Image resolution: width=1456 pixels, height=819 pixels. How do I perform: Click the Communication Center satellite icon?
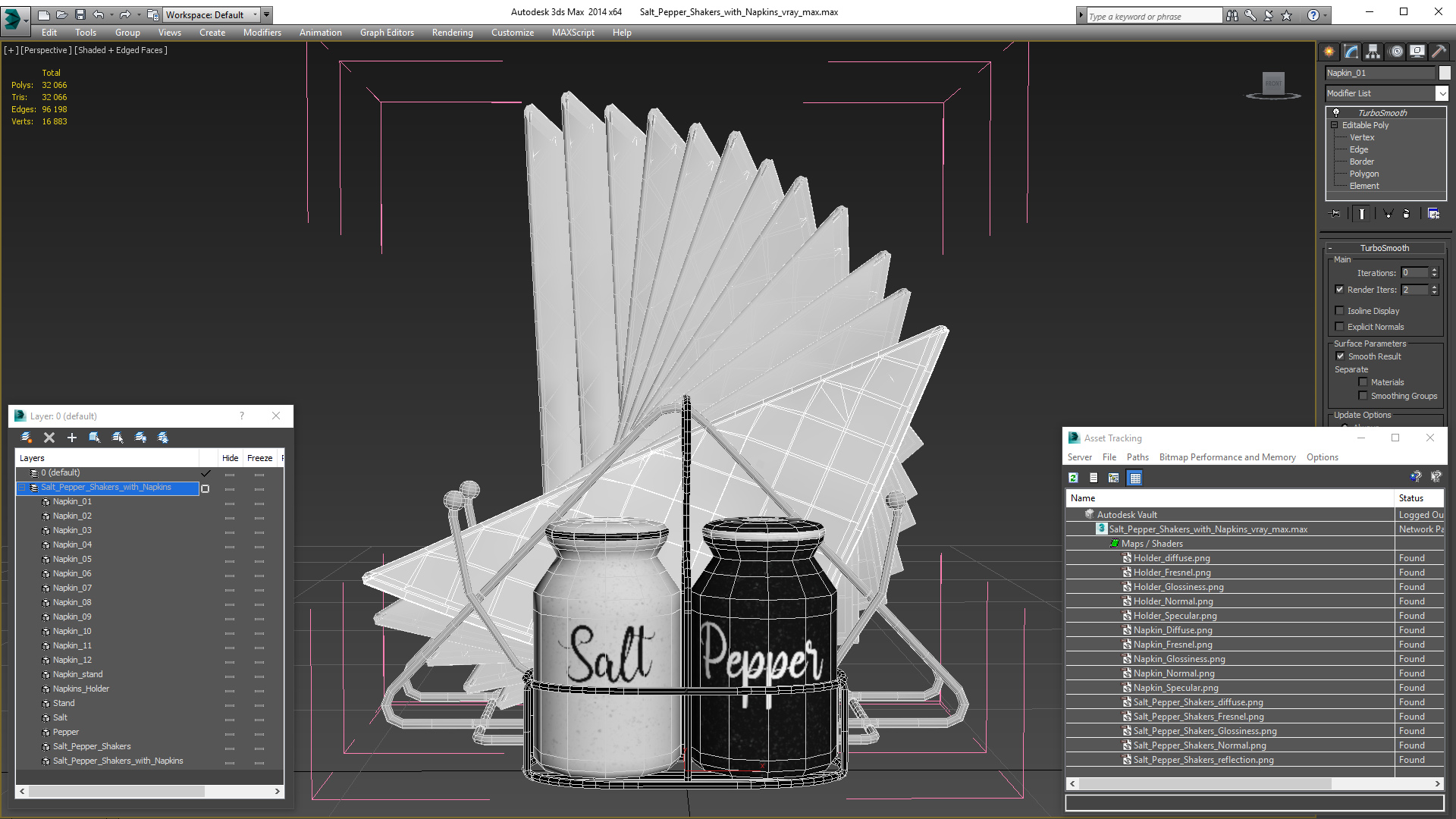[1268, 15]
